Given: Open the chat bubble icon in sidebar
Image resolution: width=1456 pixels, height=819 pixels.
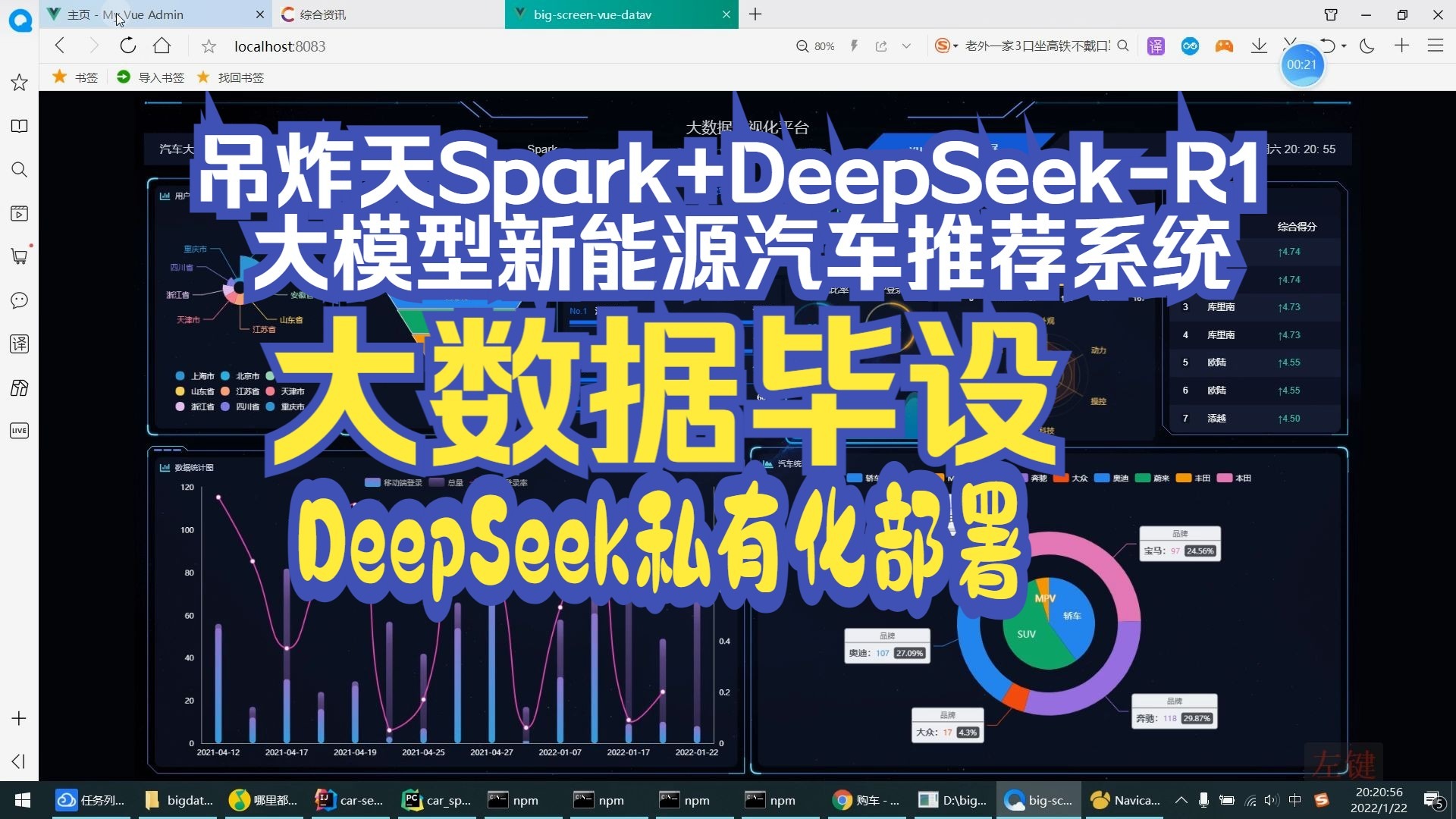Looking at the screenshot, I should click(20, 300).
